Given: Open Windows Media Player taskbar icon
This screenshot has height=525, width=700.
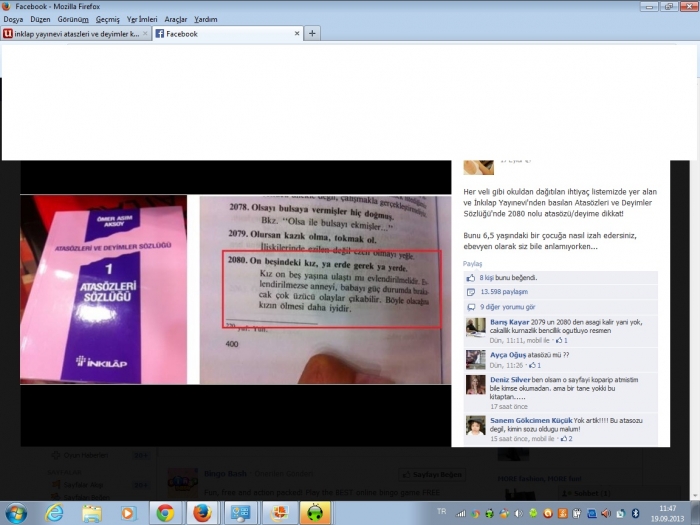Looking at the screenshot, I should [x=128, y=512].
